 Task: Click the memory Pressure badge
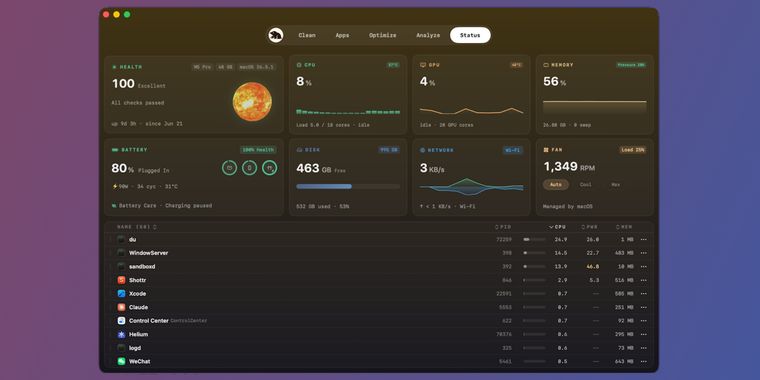coord(631,65)
